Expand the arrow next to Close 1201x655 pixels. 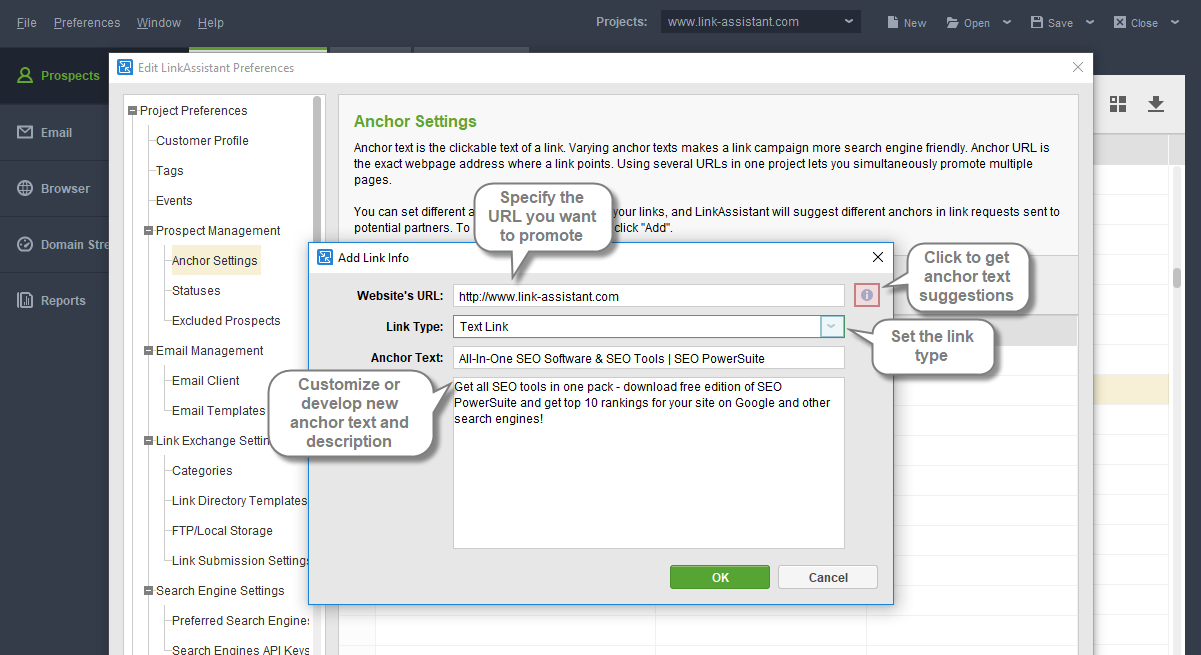[x=1174, y=22]
